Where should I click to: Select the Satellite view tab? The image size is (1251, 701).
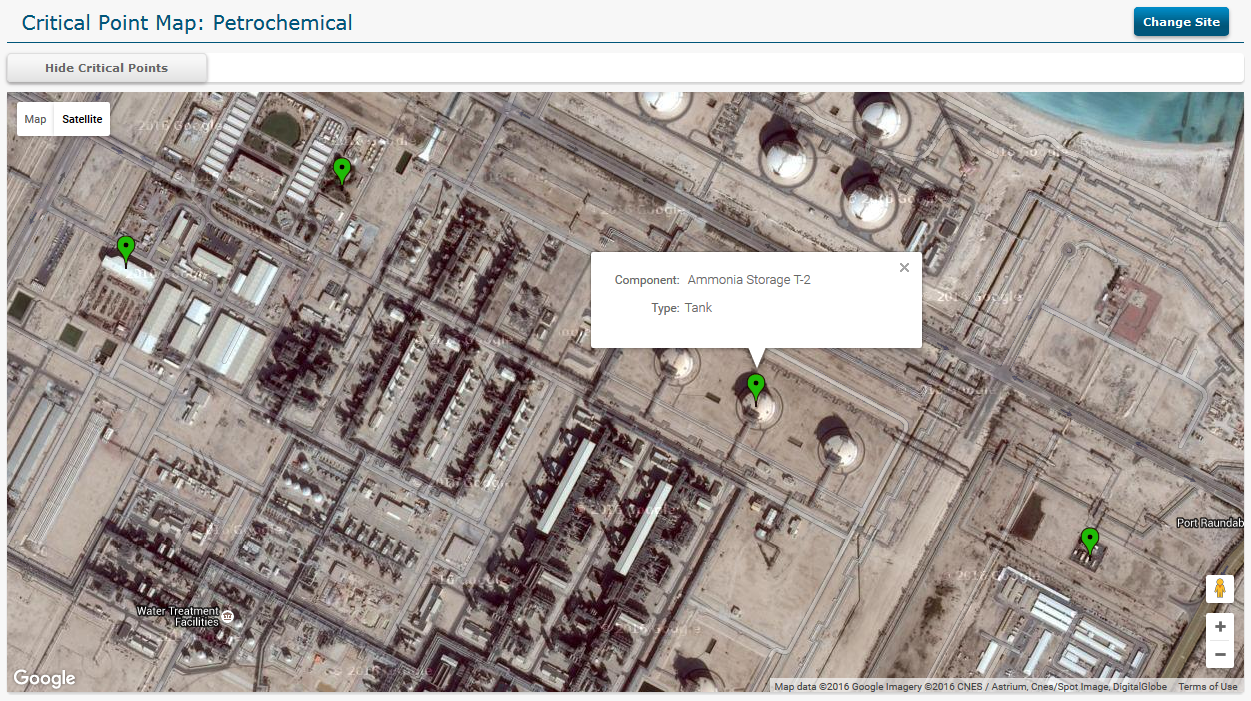pyautogui.click(x=82, y=119)
